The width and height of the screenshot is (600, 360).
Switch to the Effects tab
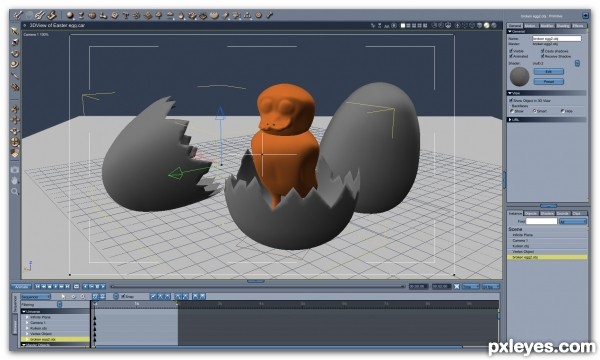click(x=578, y=26)
